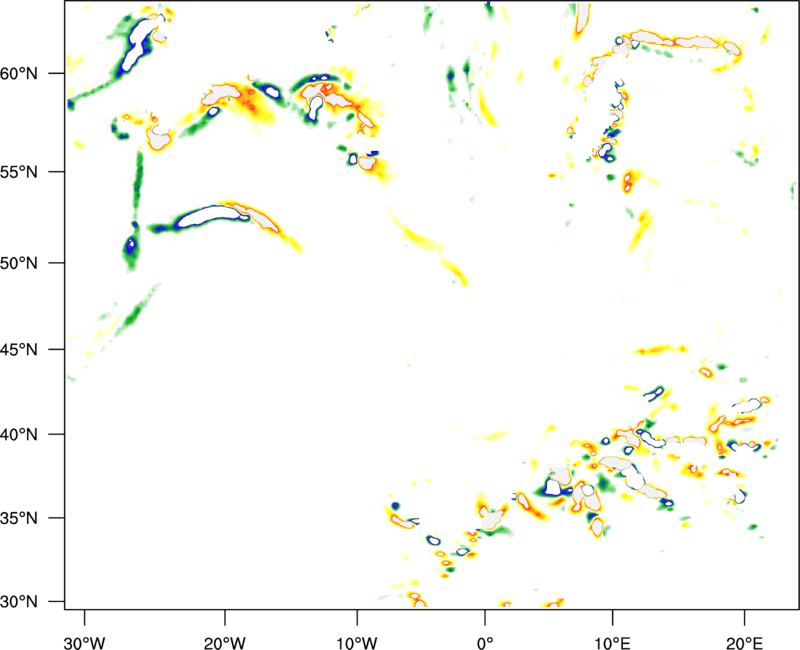The width and height of the screenshot is (800, 650).
Task: Click the 50°N latitude label
Action: pos(18,263)
